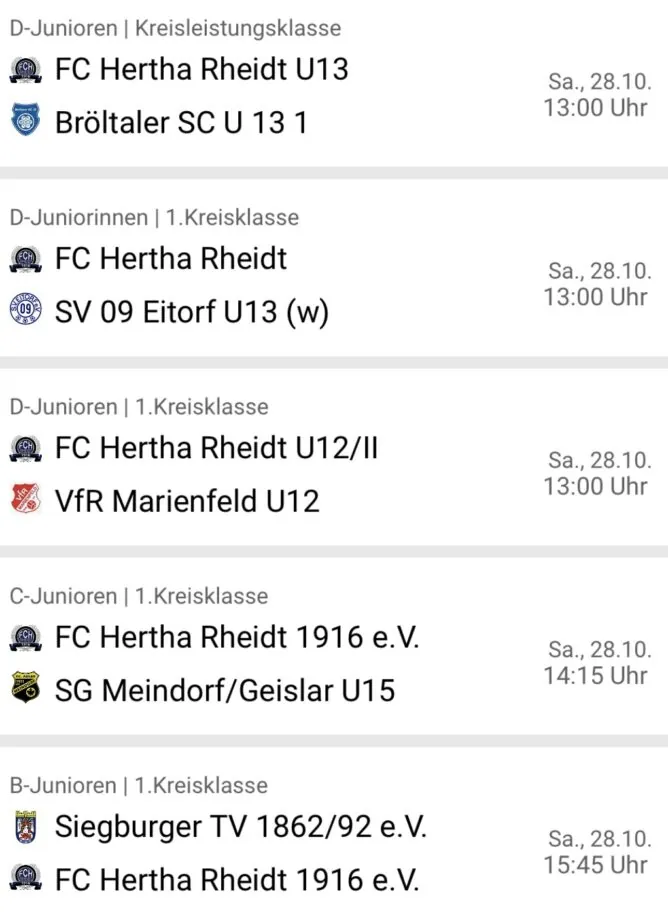Click the SG Meindorf/Geislar black-yellow crest

[x=26, y=688]
